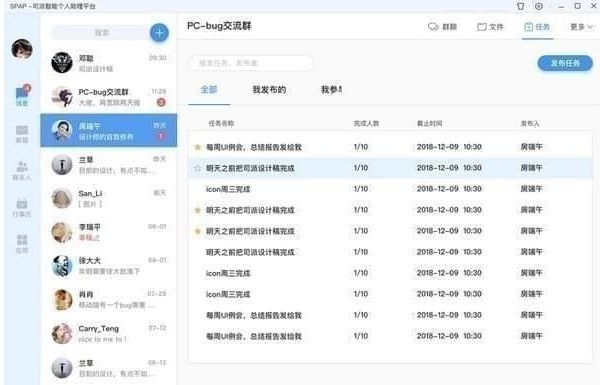Viewport: 600px width, 385px height.
Task: Open the San_Li conversation
Action: click(109, 198)
